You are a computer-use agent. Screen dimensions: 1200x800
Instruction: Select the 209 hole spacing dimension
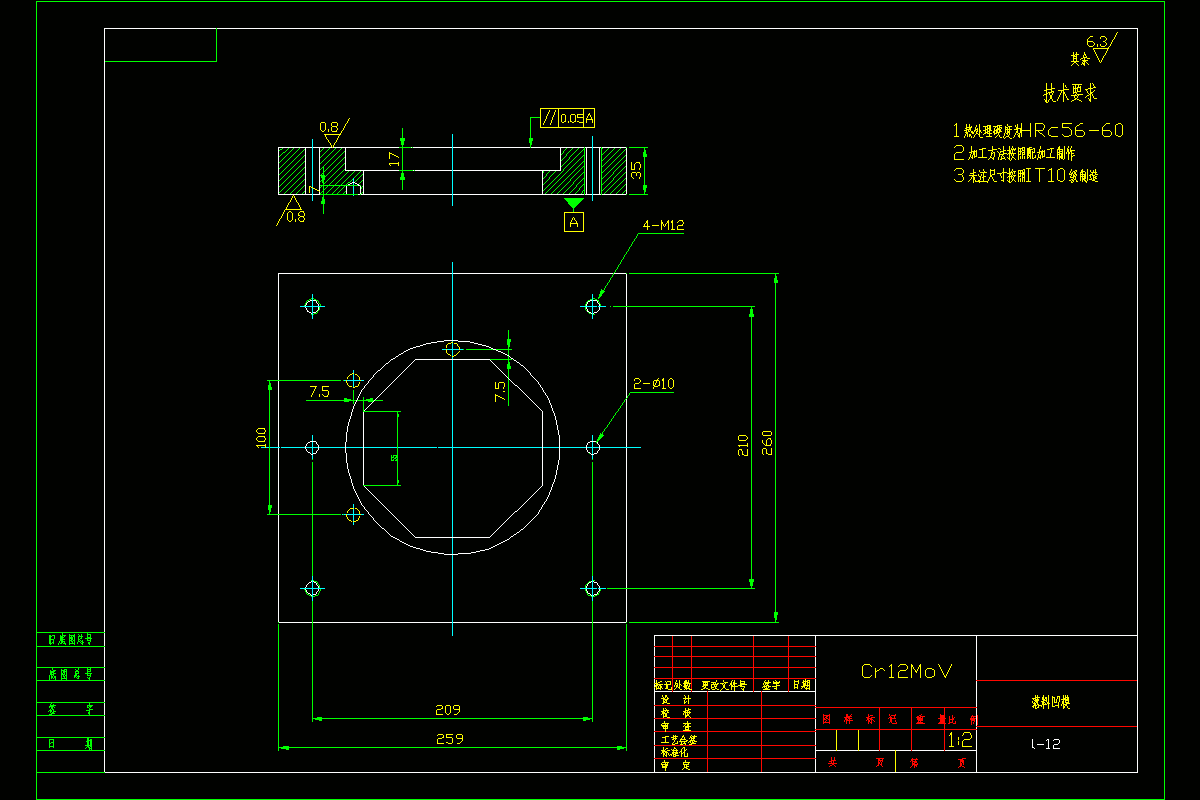[x=447, y=710]
